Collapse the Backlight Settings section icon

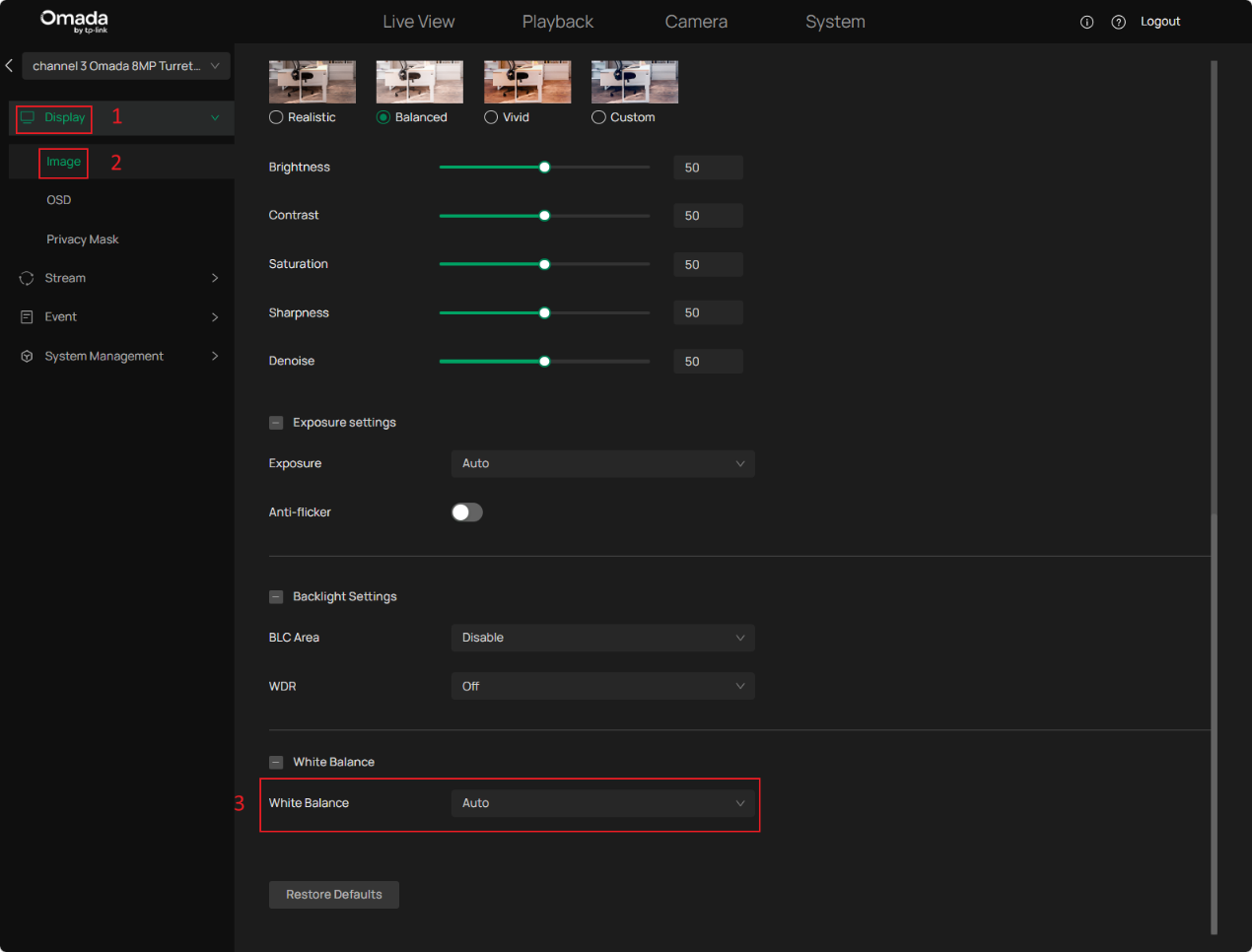276,597
